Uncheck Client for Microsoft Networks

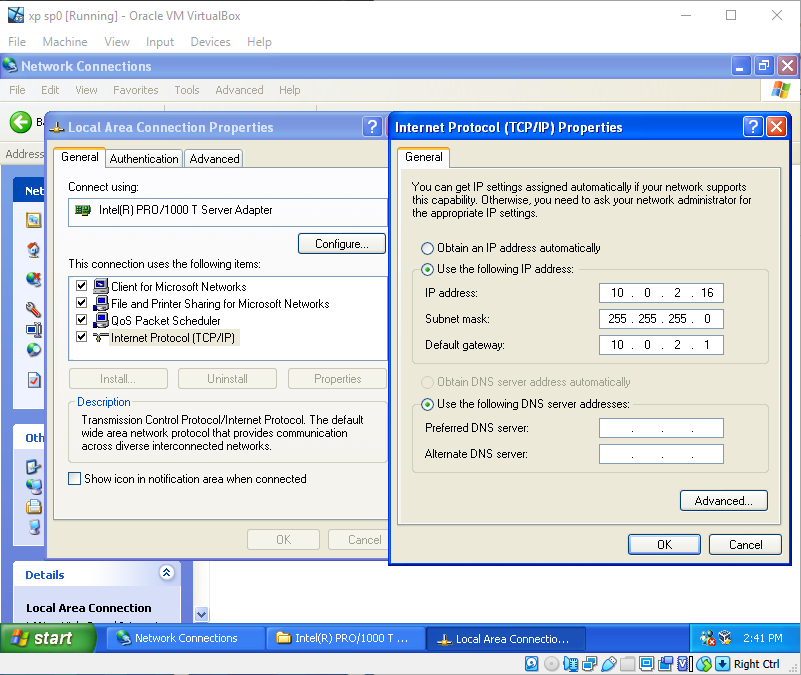[x=81, y=285]
